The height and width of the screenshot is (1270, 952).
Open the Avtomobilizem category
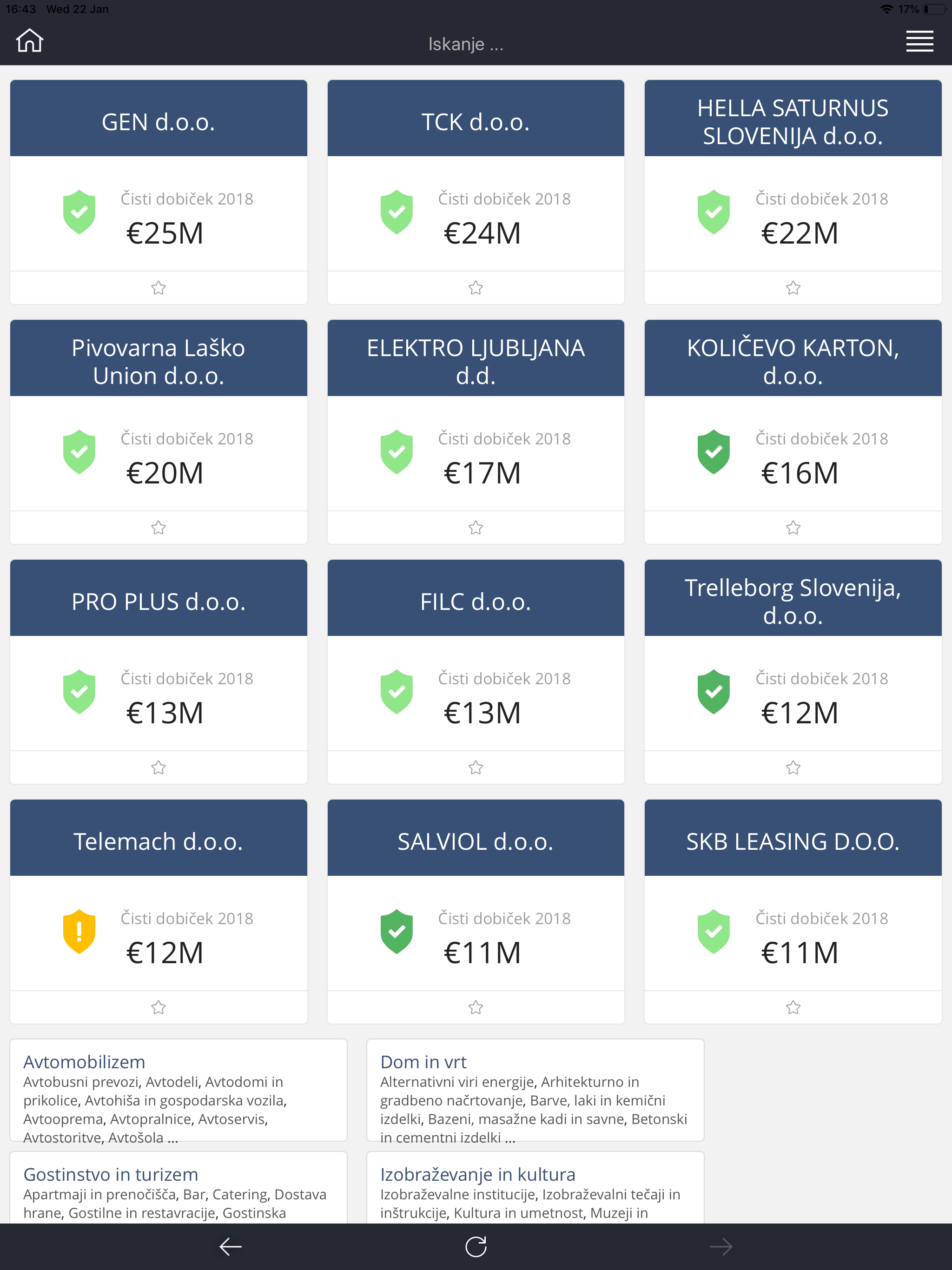84,1062
